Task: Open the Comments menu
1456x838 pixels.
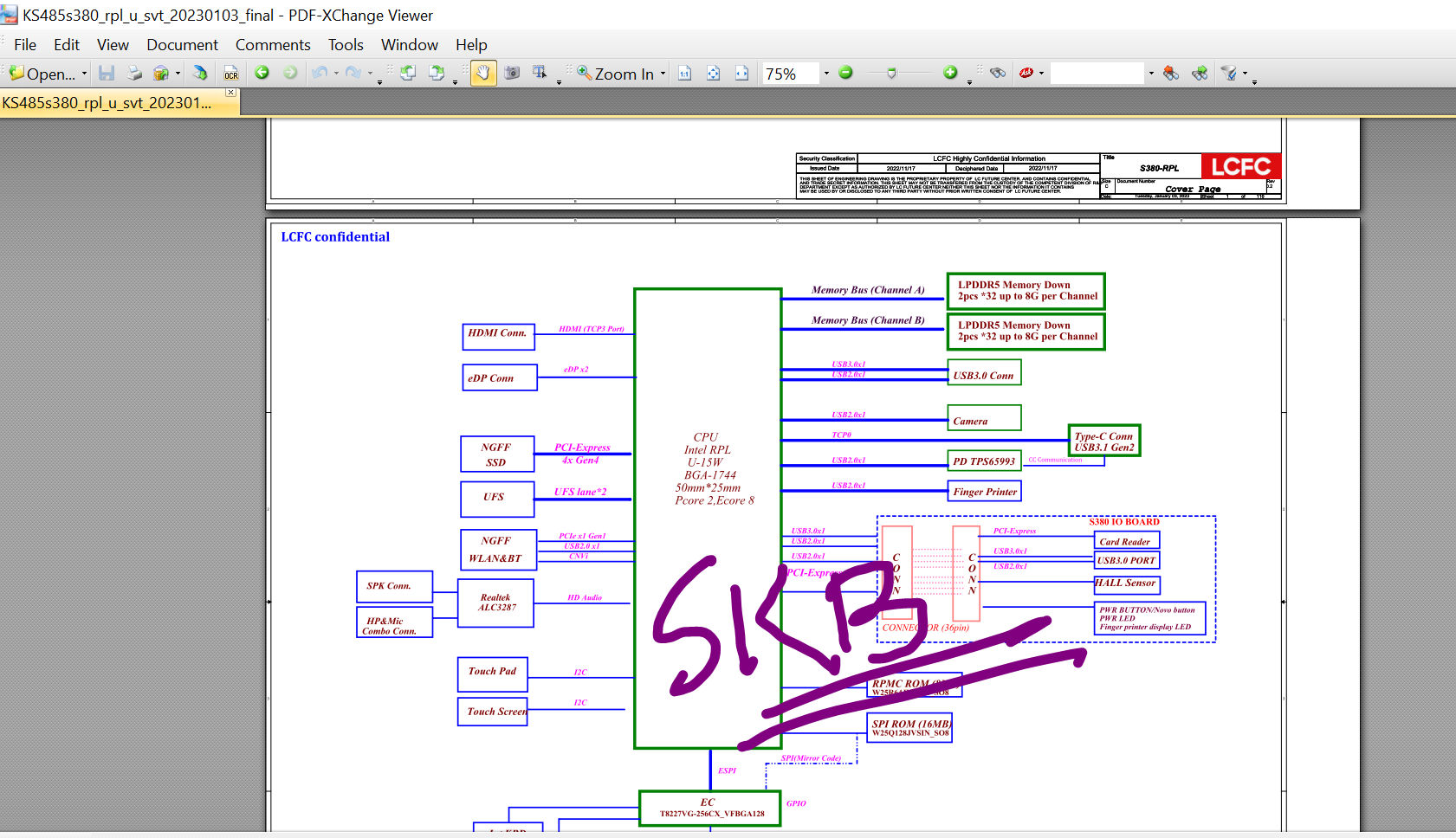Action: (273, 45)
